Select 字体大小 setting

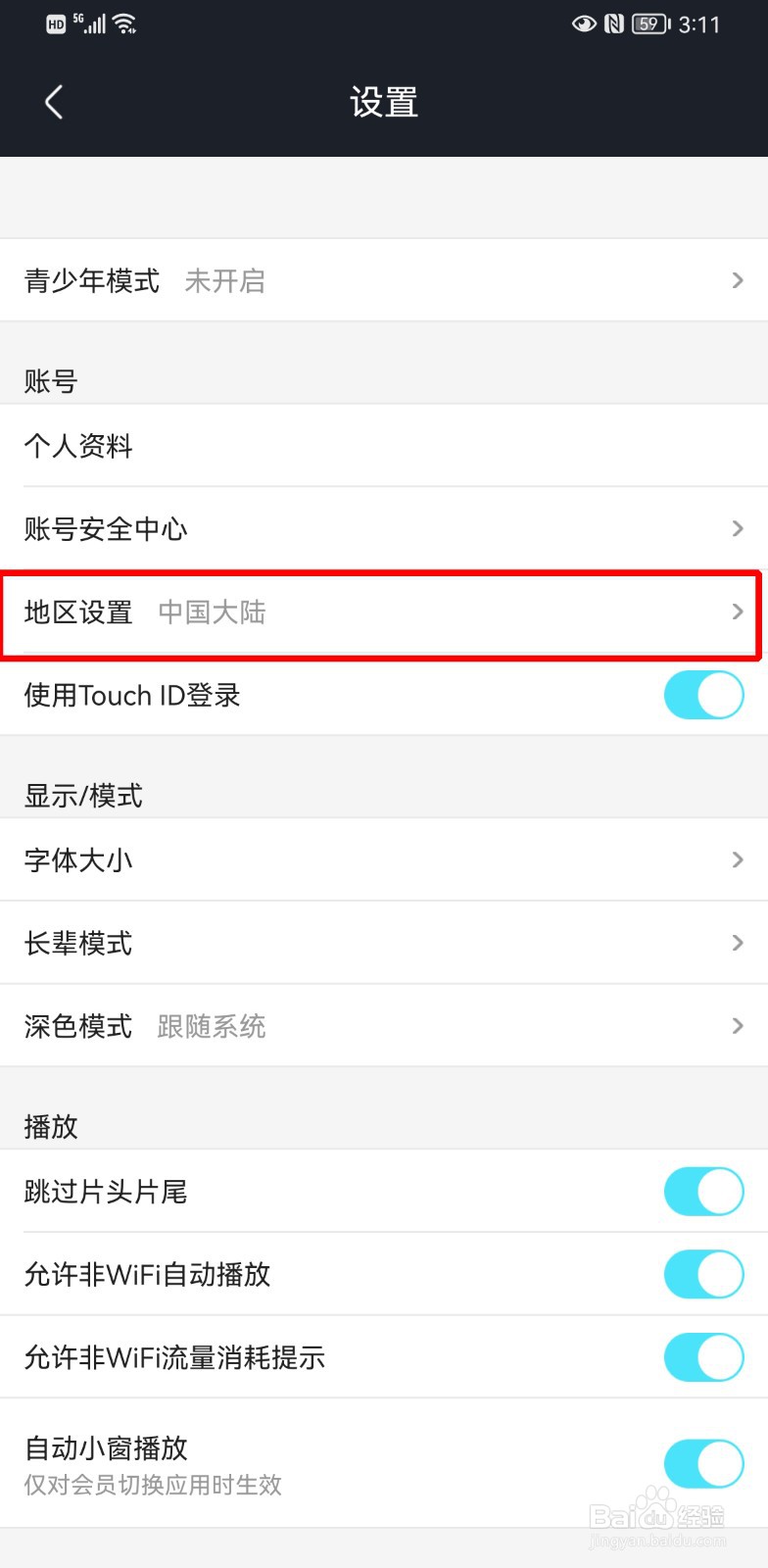384,860
